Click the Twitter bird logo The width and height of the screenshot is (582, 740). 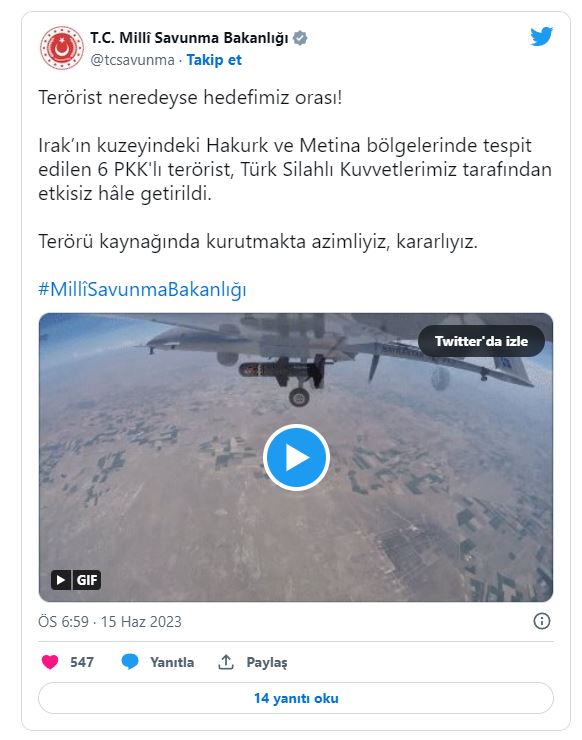click(541, 37)
